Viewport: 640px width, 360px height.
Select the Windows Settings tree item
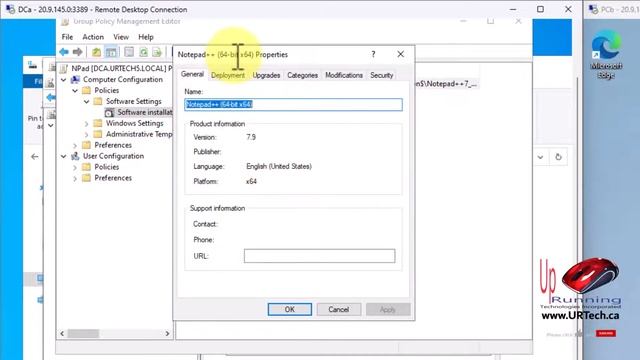[x=134, y=123]
